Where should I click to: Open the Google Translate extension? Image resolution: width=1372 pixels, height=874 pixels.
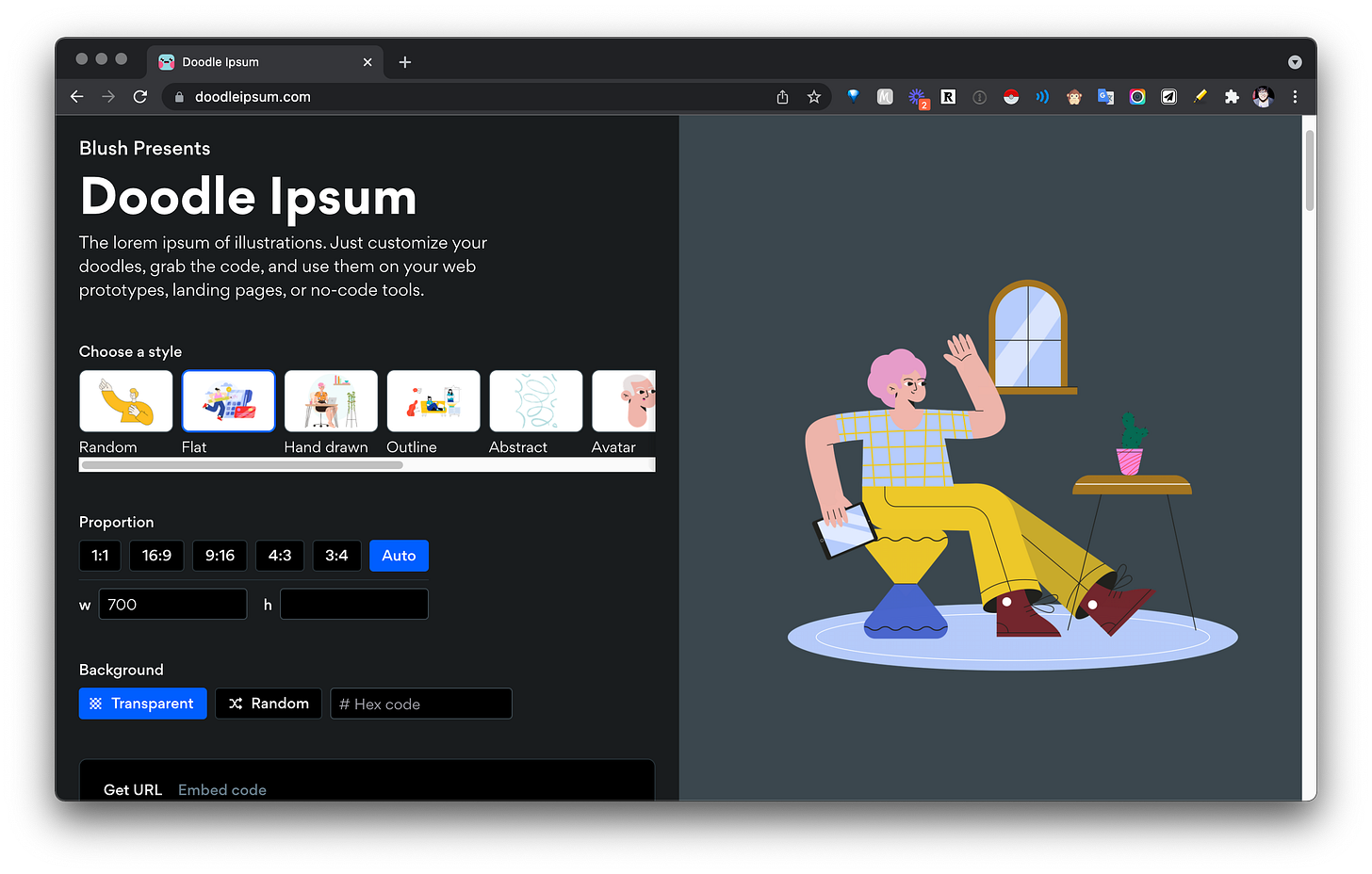pos(1106,96)
